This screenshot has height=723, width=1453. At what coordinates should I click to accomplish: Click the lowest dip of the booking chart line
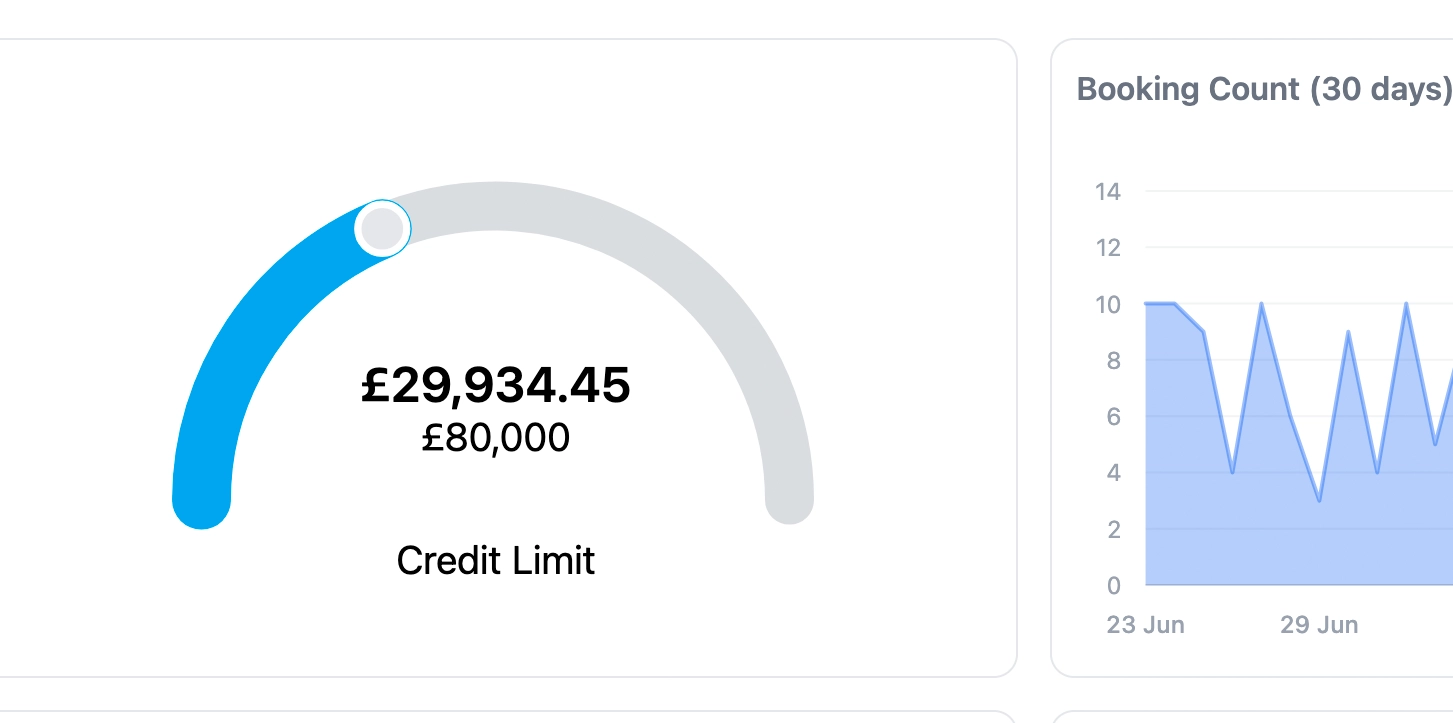1320,500
